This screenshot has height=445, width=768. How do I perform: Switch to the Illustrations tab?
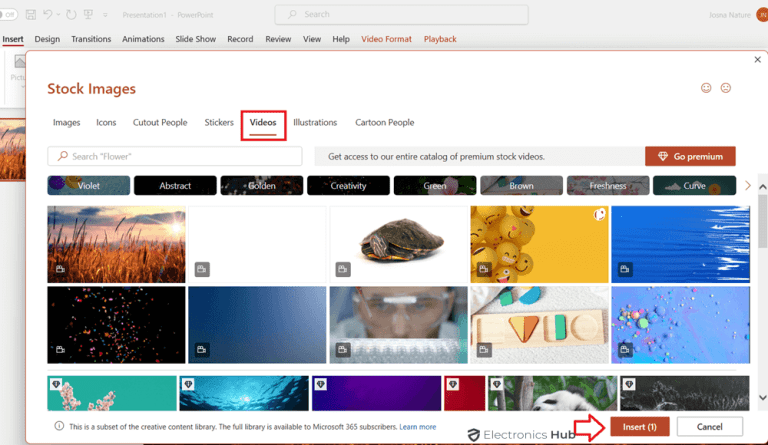[315, 122]
